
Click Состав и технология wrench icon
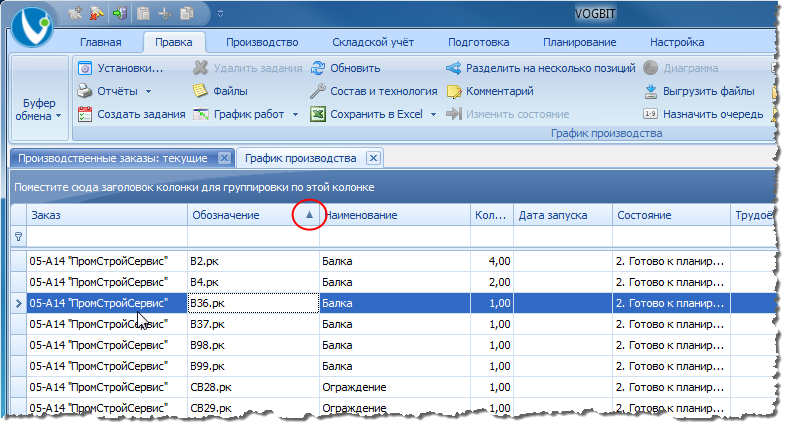pyautogui.click(x=318, y=91)
